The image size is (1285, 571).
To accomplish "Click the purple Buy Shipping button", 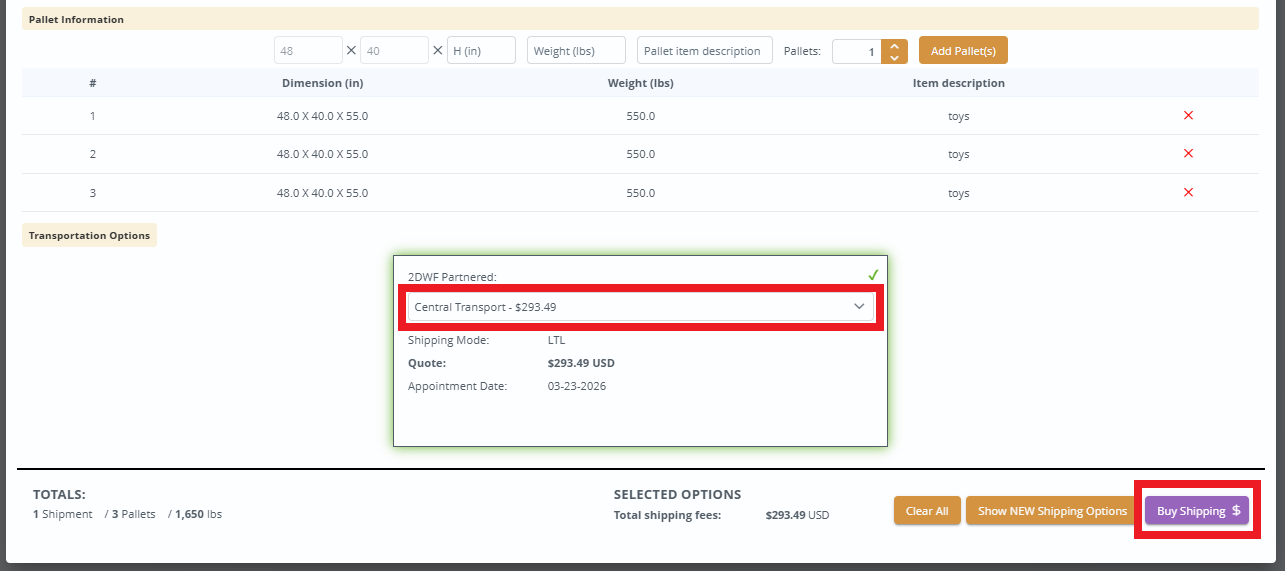I will [1197, 511].
